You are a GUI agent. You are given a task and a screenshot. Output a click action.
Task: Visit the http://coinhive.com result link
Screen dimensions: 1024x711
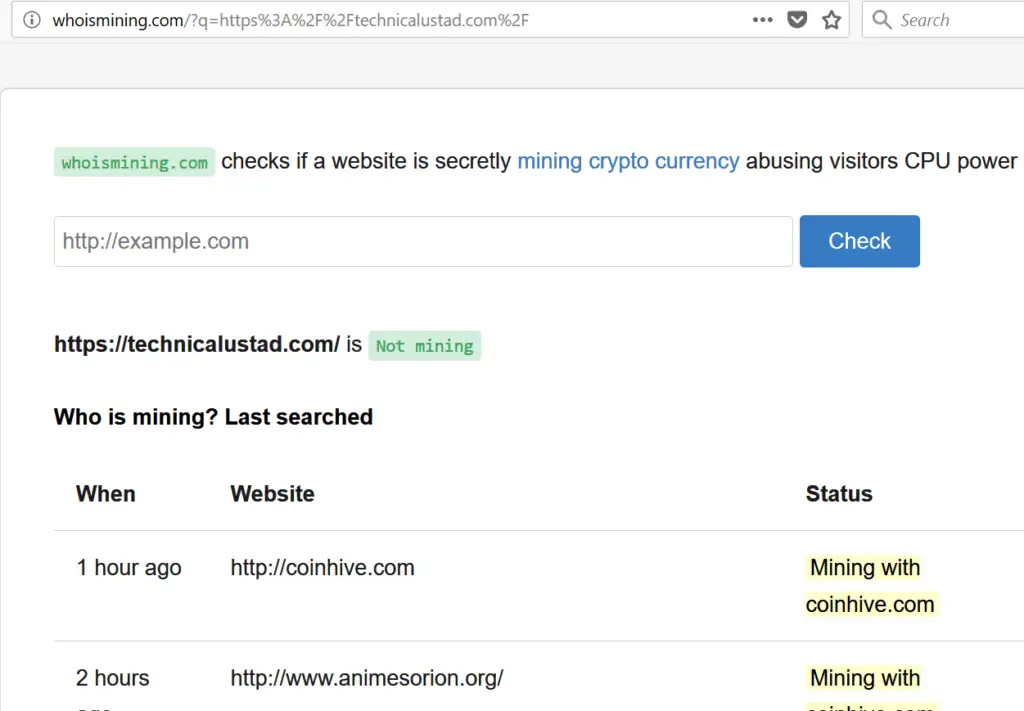pos(322,567)
